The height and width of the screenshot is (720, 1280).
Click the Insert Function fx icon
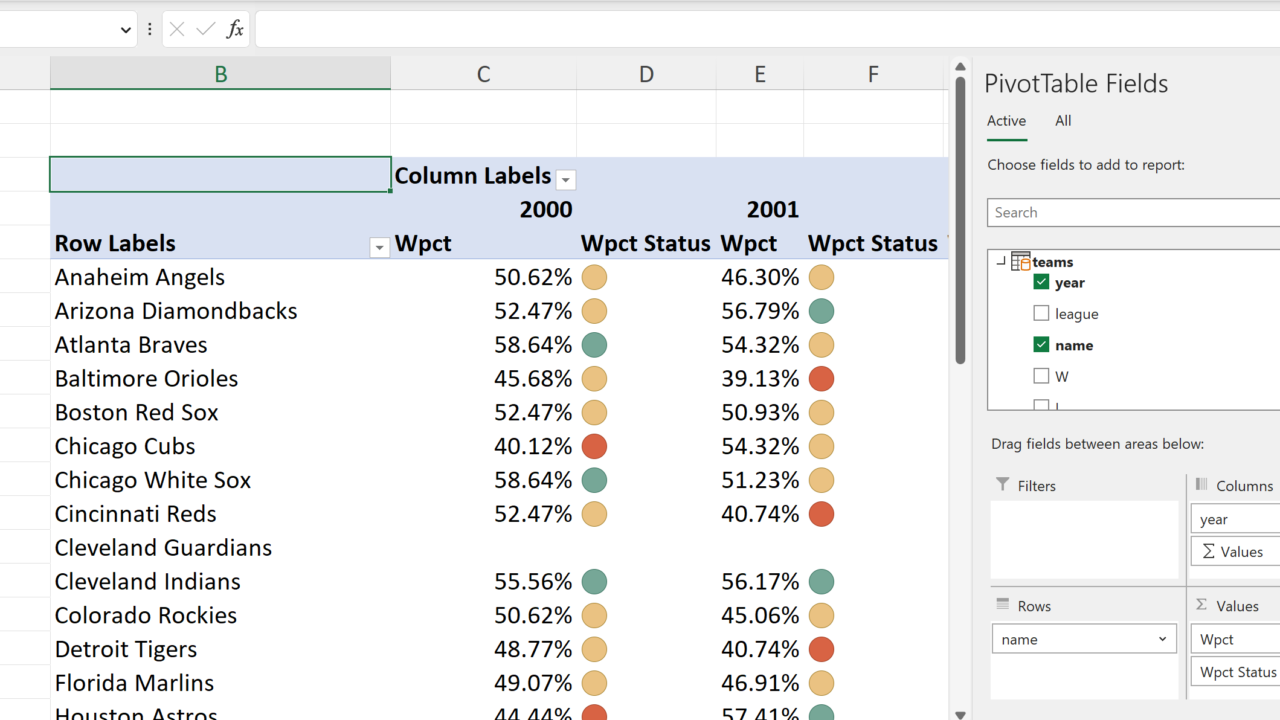pos(235,29)
